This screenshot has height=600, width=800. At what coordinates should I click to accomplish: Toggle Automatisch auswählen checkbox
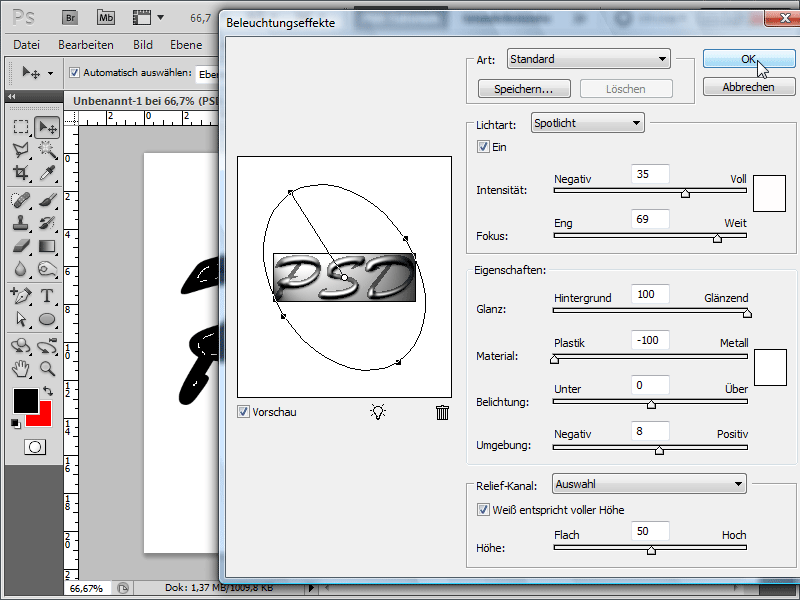pyautogui.click(x=74, y=72)
